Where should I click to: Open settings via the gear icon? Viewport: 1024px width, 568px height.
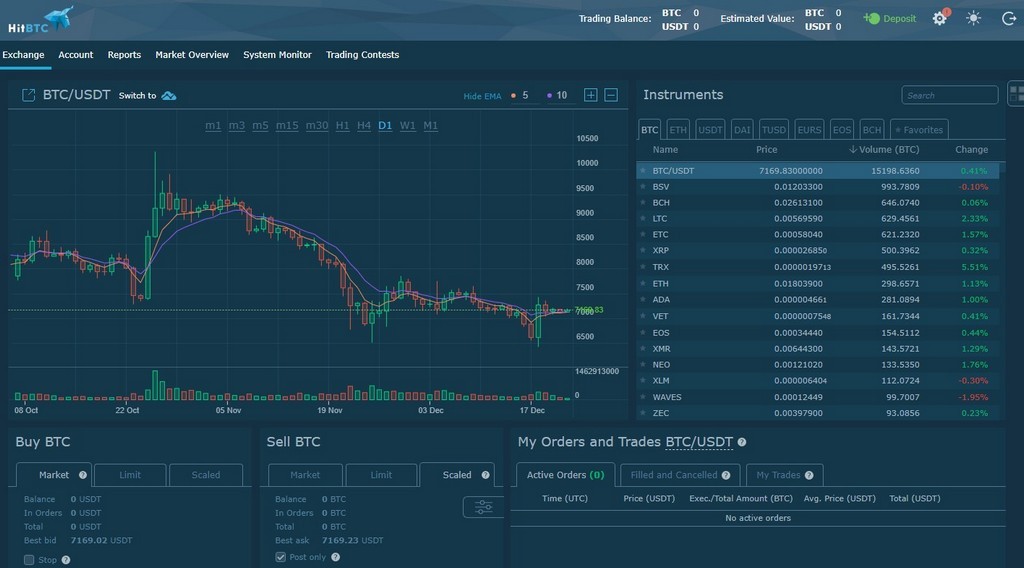(939, 19)
